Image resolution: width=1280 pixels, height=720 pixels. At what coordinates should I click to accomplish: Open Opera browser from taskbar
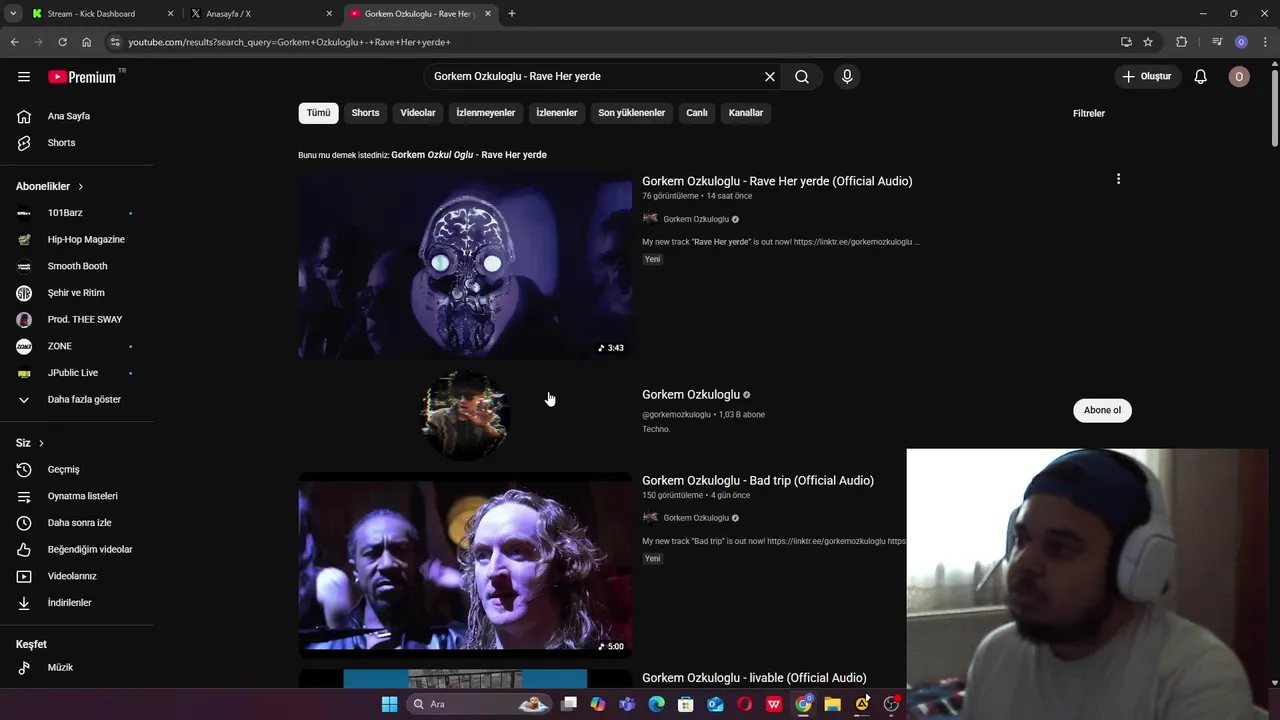point(744,704)
